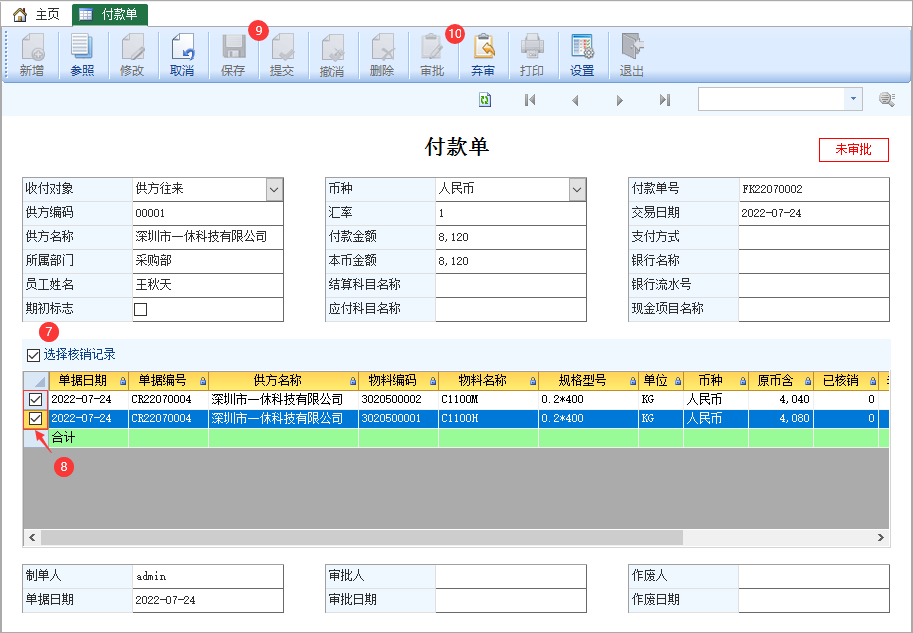
Task: Click the green refresh document icon
Action: pos(484,100)
